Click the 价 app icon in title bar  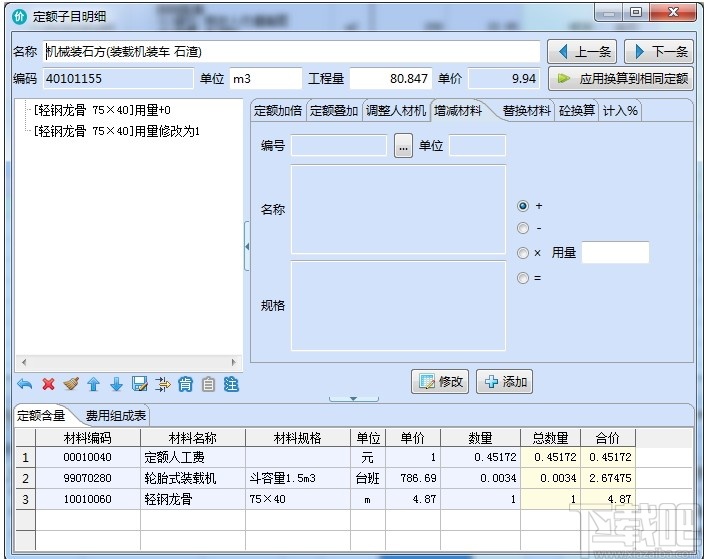(x=20, y=17)
